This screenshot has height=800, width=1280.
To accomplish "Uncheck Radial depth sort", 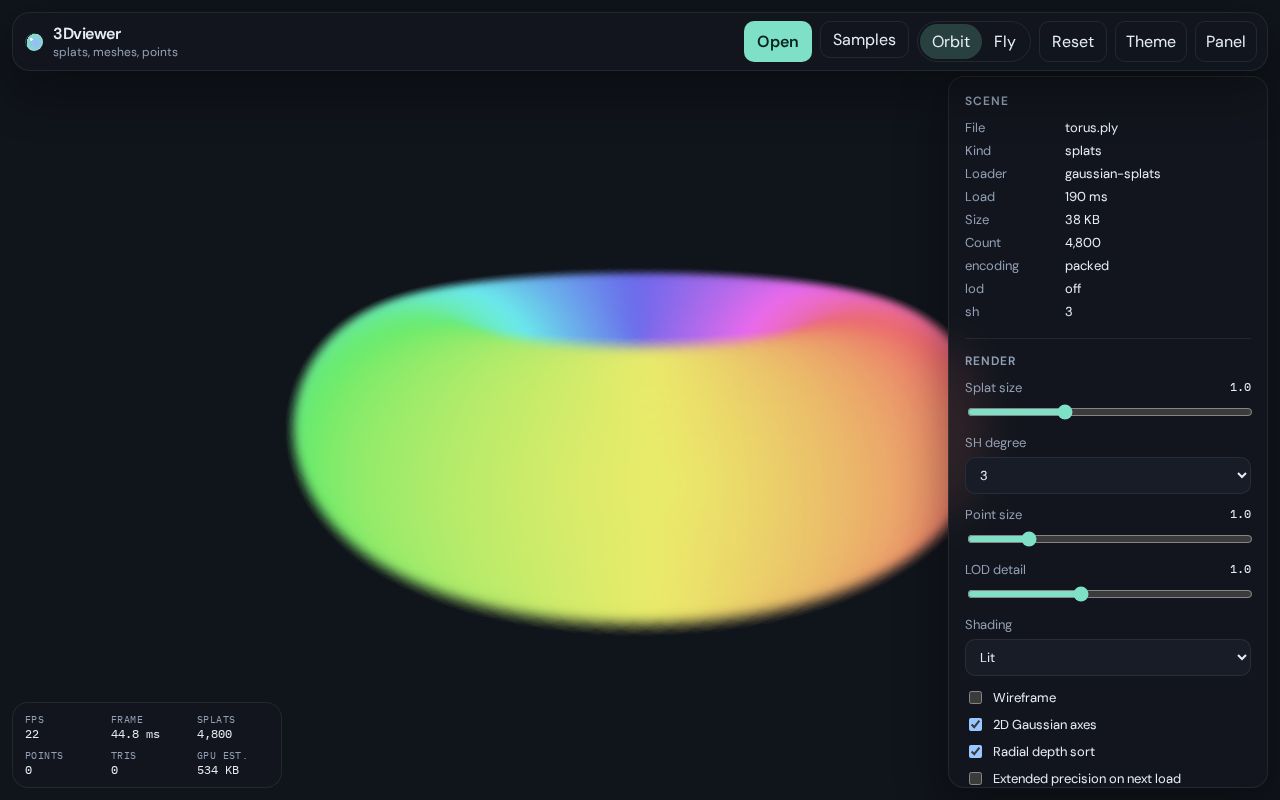I will pos(975,752).
